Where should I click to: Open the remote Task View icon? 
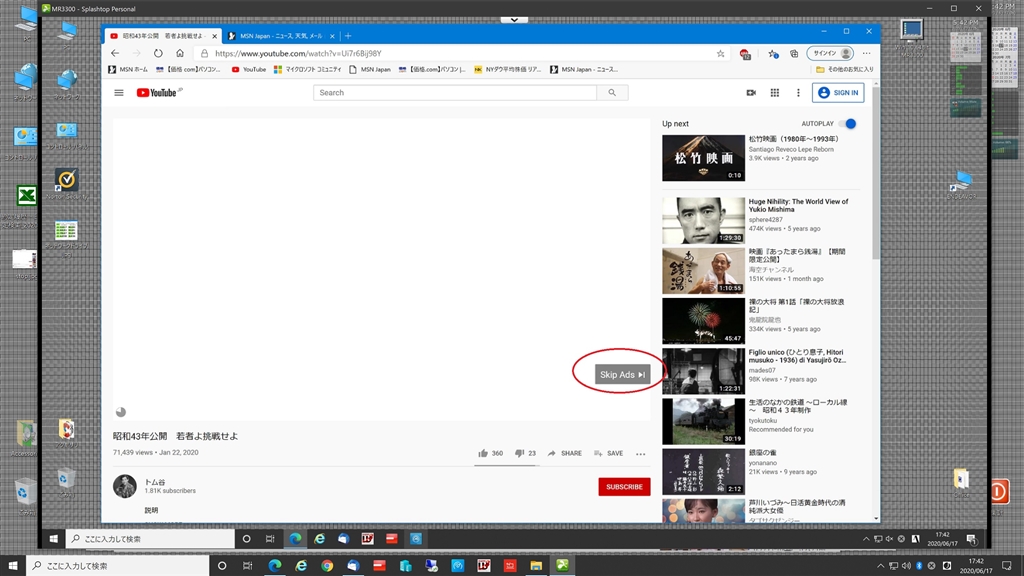(270, 539)
